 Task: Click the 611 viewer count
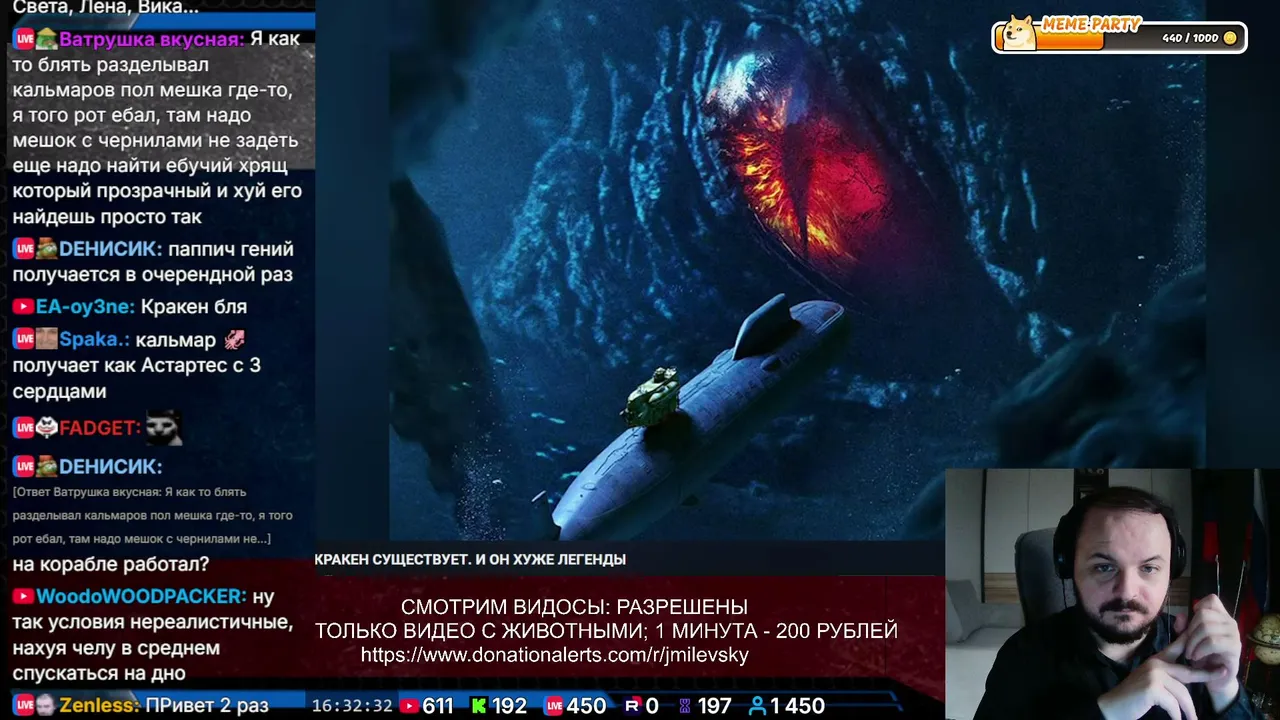click(x=437, y=706)
